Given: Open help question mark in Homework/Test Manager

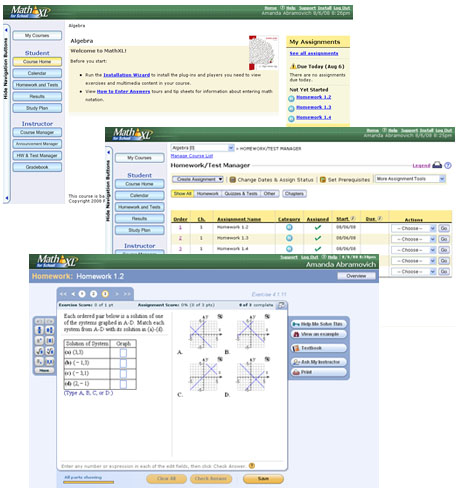Looking at the screenshot, I should click(448, 165).
